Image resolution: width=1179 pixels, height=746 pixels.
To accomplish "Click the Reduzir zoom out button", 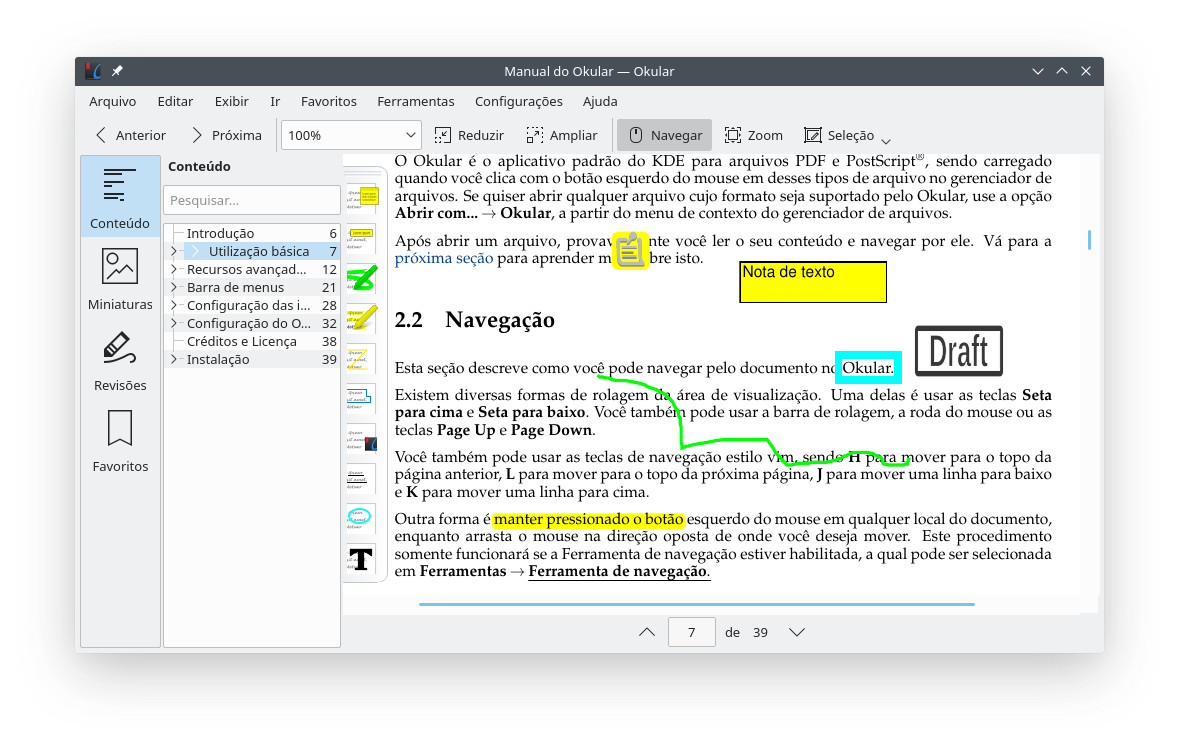I will click(469, 135).
